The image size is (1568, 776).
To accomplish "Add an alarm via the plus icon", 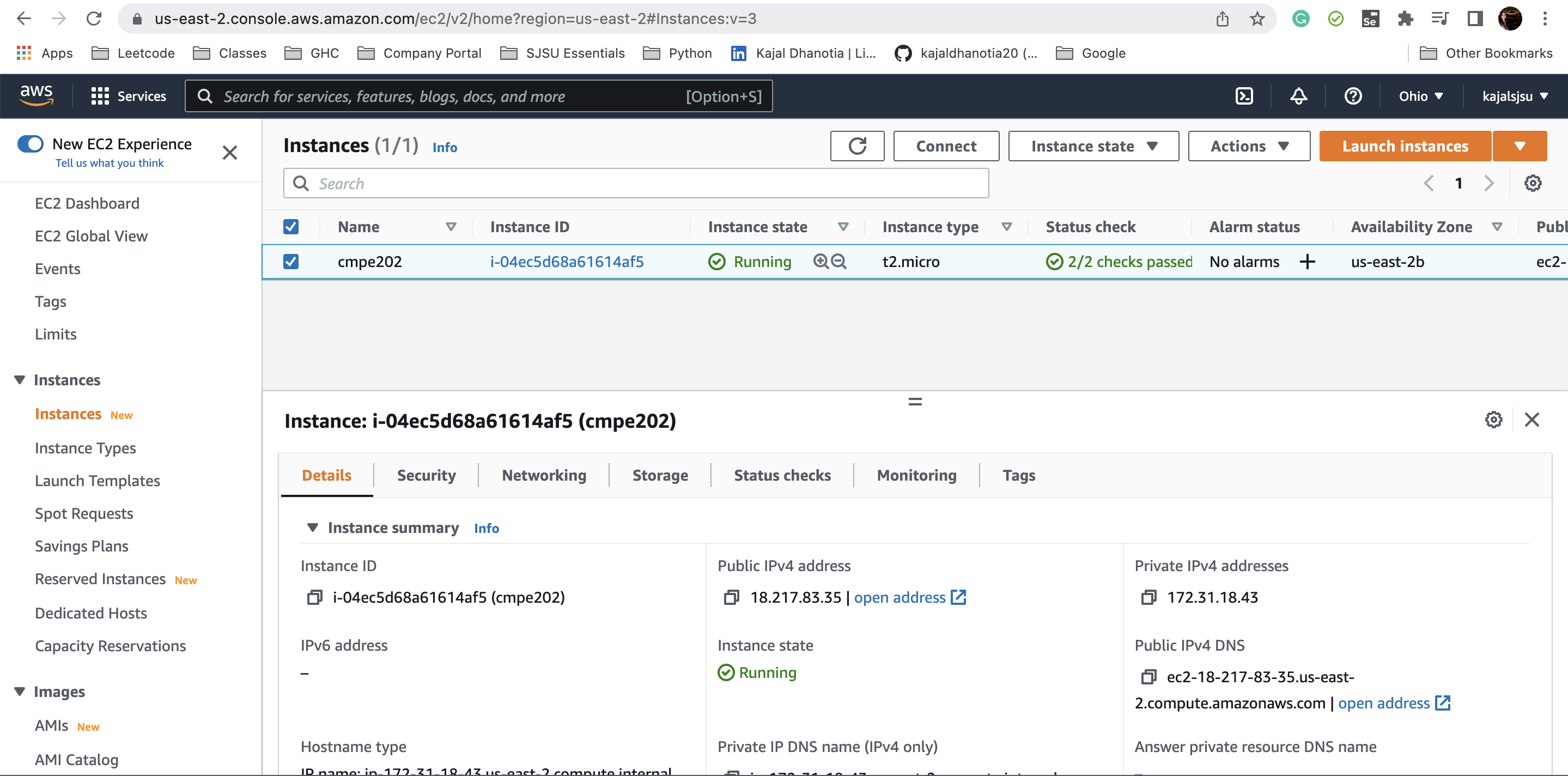I will [1308, 261].
